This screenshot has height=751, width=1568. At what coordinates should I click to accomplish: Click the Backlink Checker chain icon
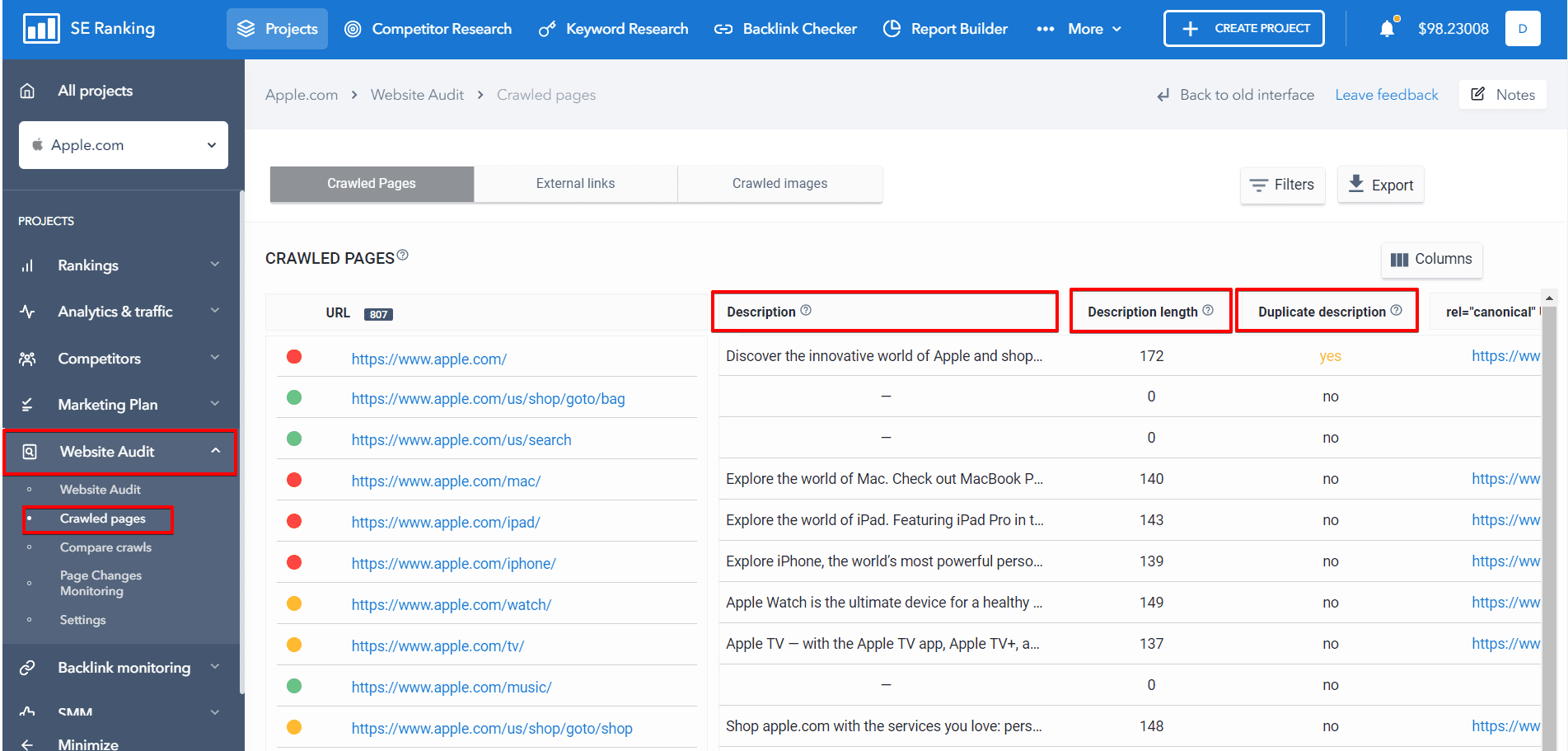point(723,28)
